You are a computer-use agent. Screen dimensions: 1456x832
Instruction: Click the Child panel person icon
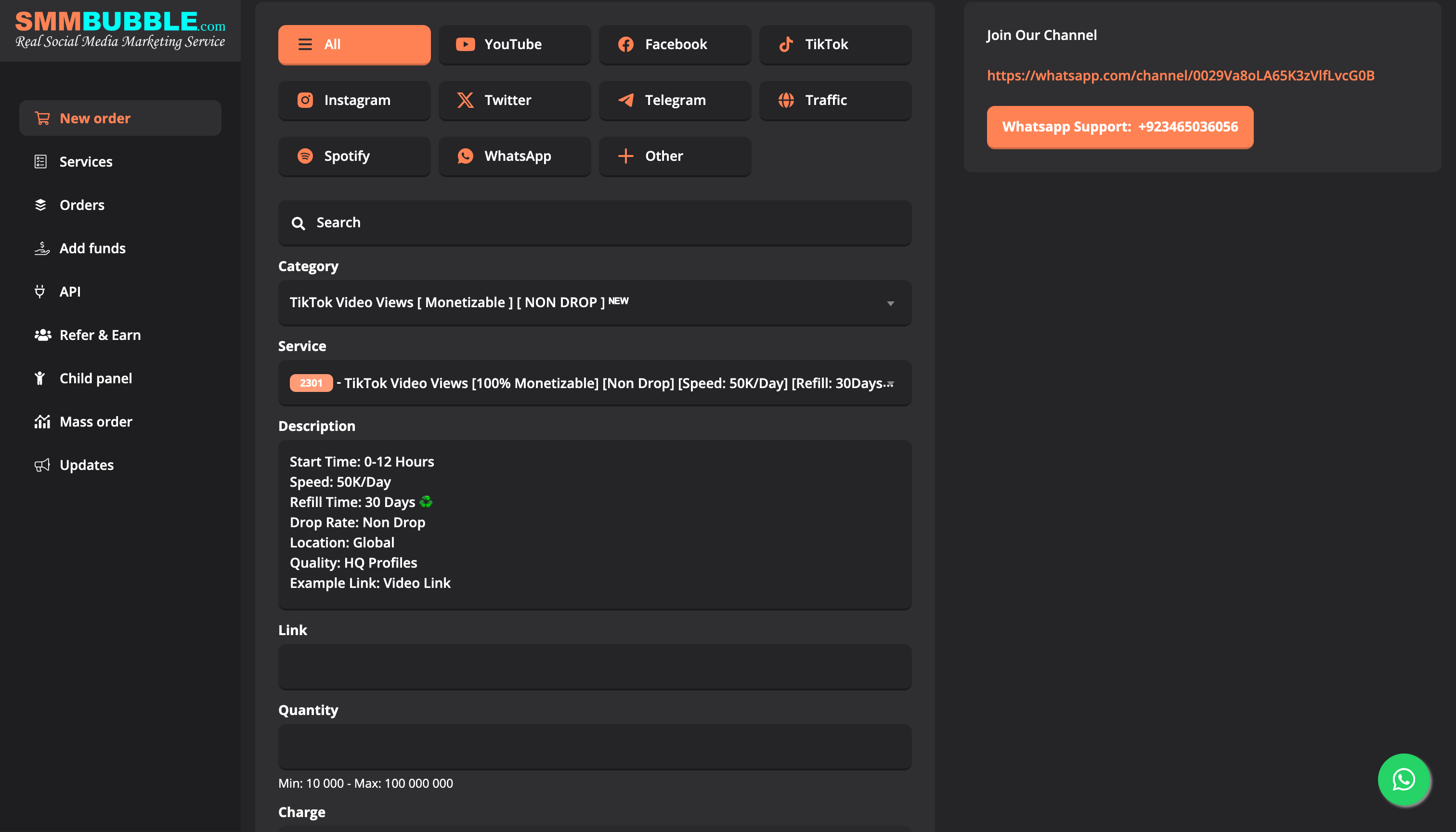[40, 378]
